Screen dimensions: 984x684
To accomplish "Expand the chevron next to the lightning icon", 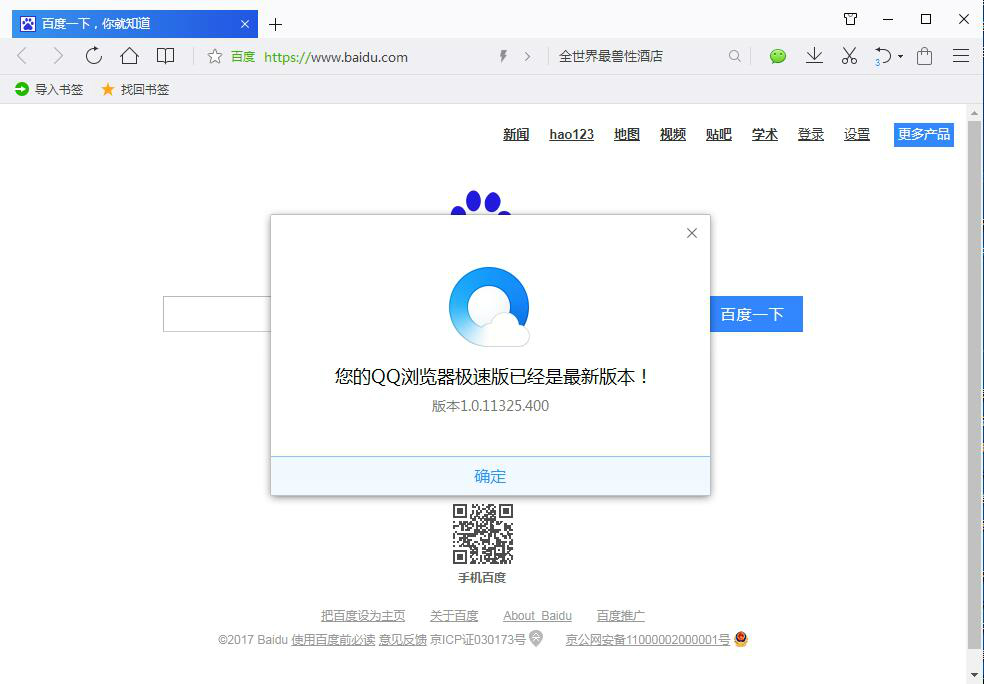I will (527, 56).
